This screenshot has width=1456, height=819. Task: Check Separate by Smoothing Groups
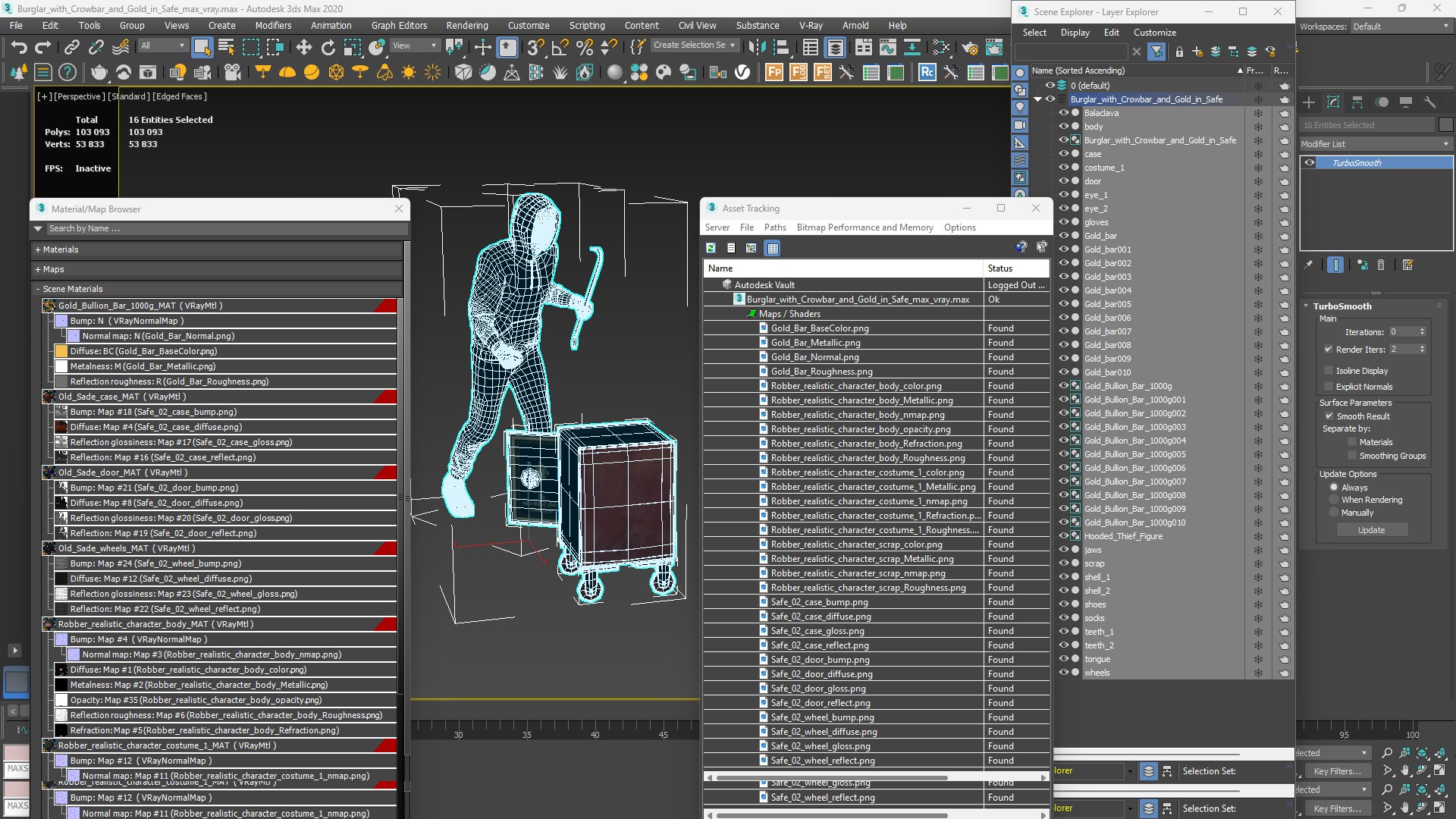pos(1352,456)
